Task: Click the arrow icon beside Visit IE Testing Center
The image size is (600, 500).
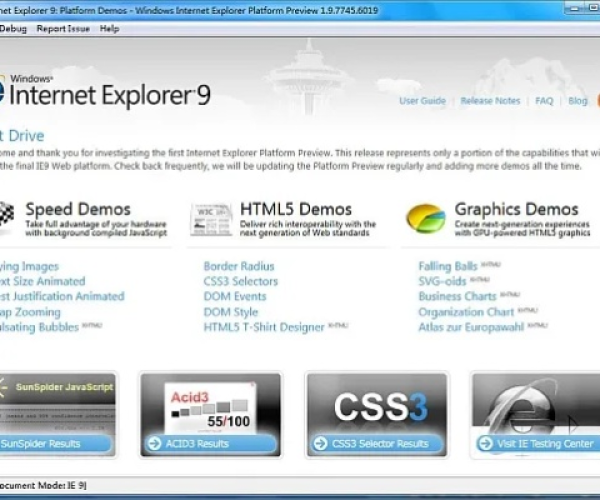Action: (x=486, y=444)
